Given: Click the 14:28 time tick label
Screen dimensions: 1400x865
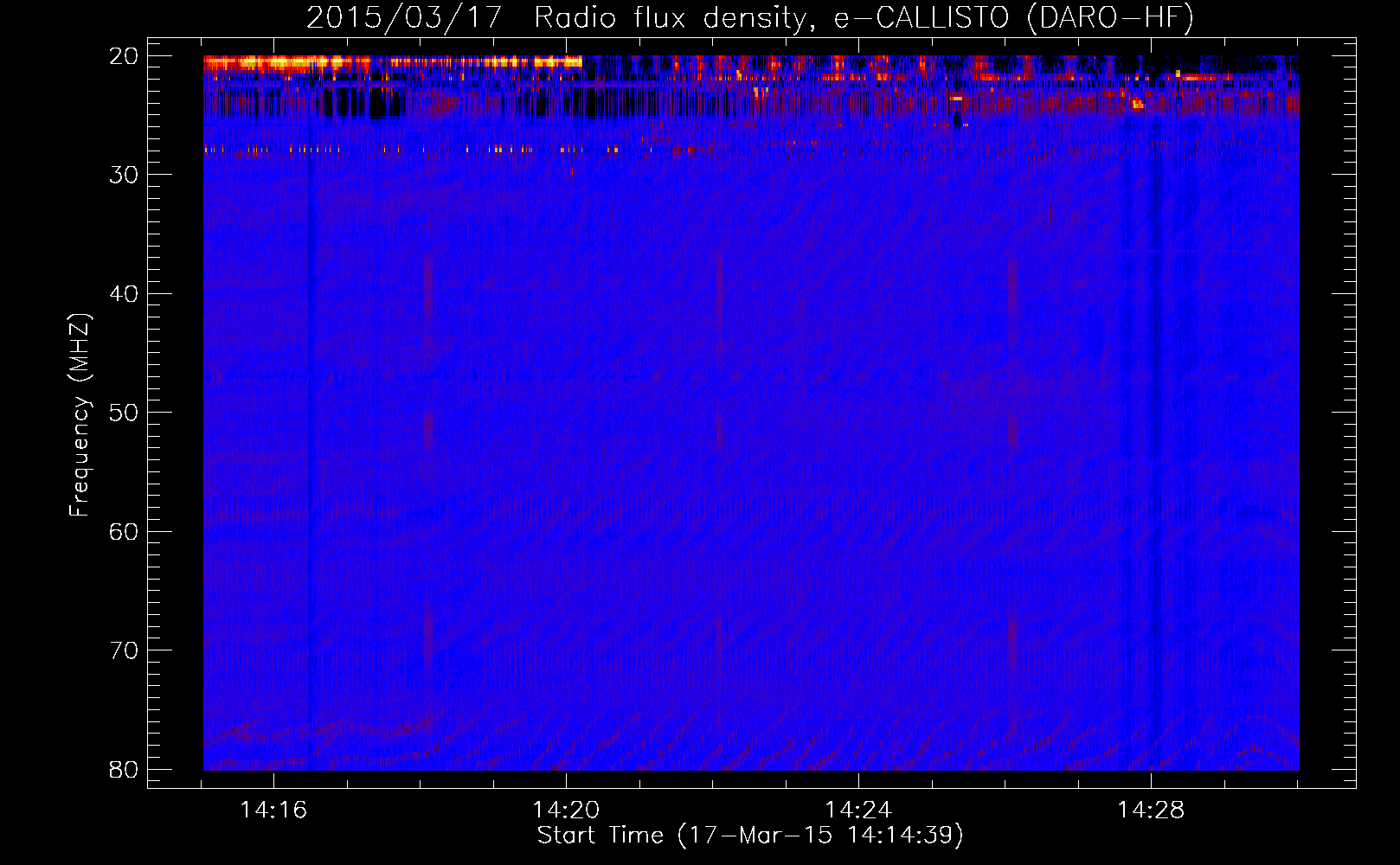Looking at the screenshot, I should tap(1151, 811).
